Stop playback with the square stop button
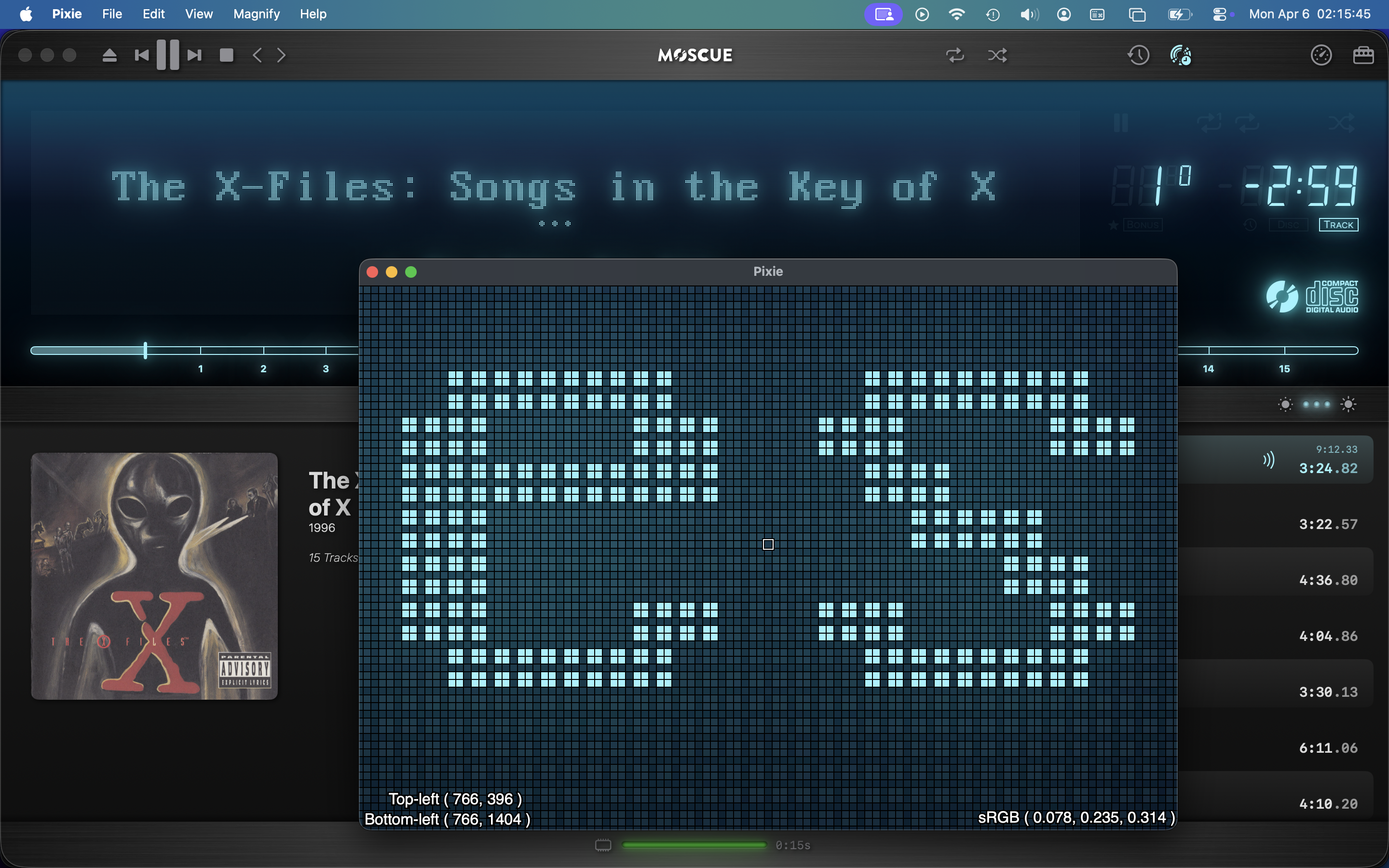This screenshot has width=1389, height=868. pos(226,55)
